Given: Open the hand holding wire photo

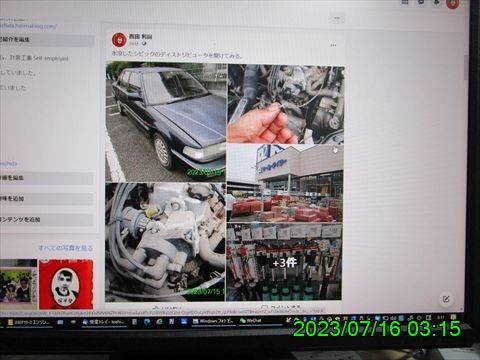Looking at the screenshot, I should pos(286,104).
